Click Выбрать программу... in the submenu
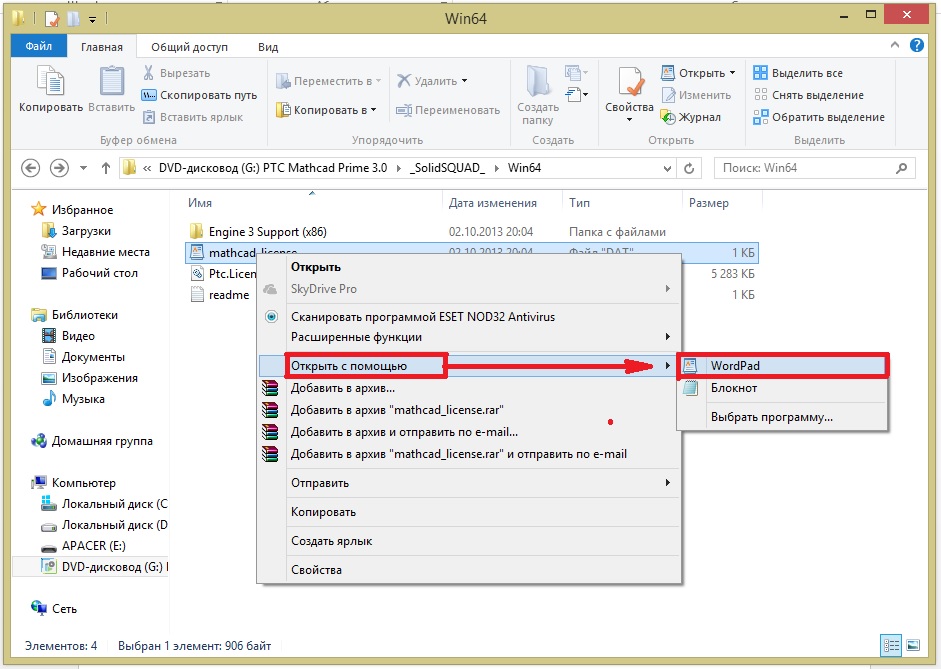941x669 pixels. [x=782, y=417]
